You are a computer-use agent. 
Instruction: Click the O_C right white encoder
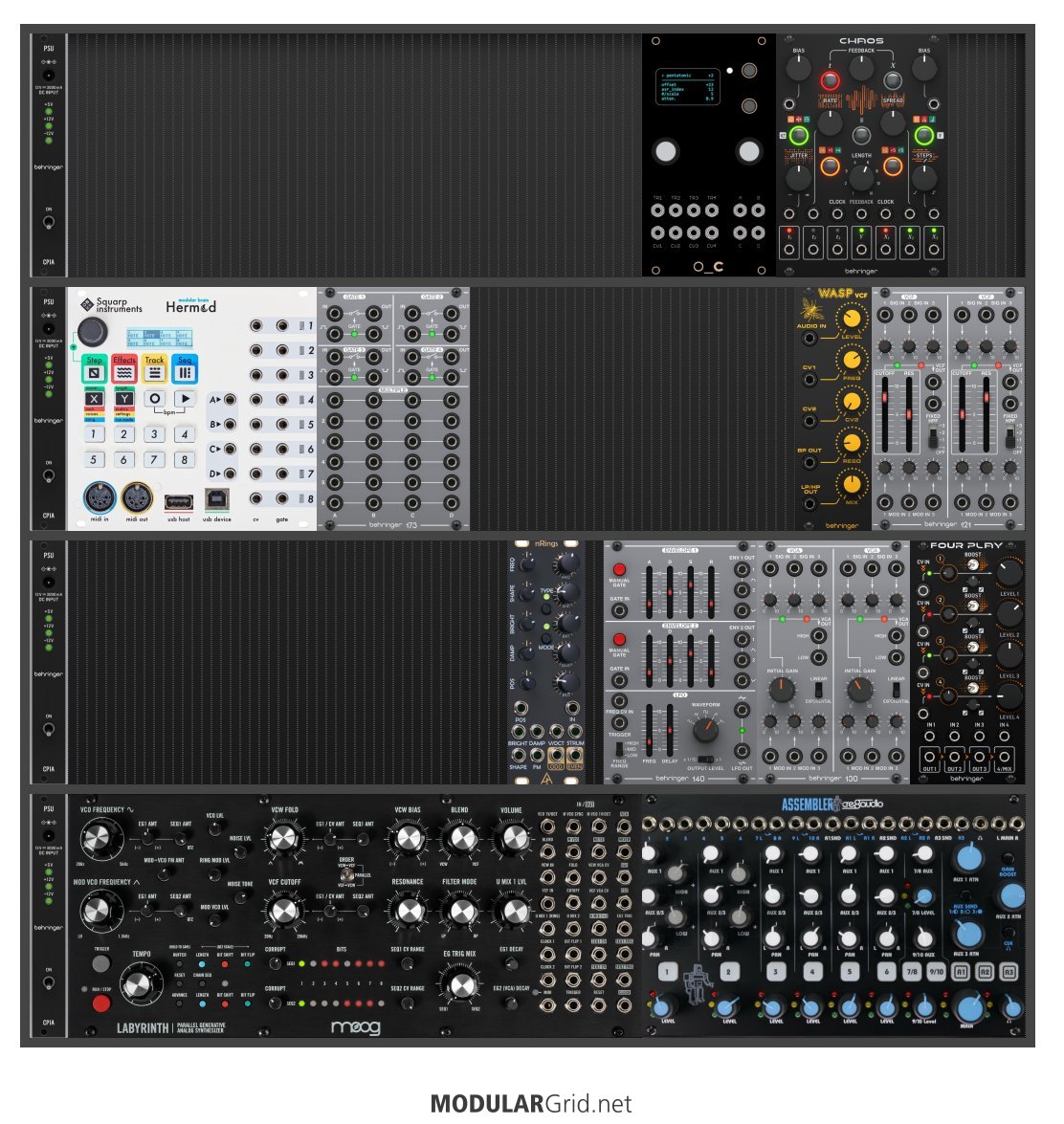(x=749, y=151)
